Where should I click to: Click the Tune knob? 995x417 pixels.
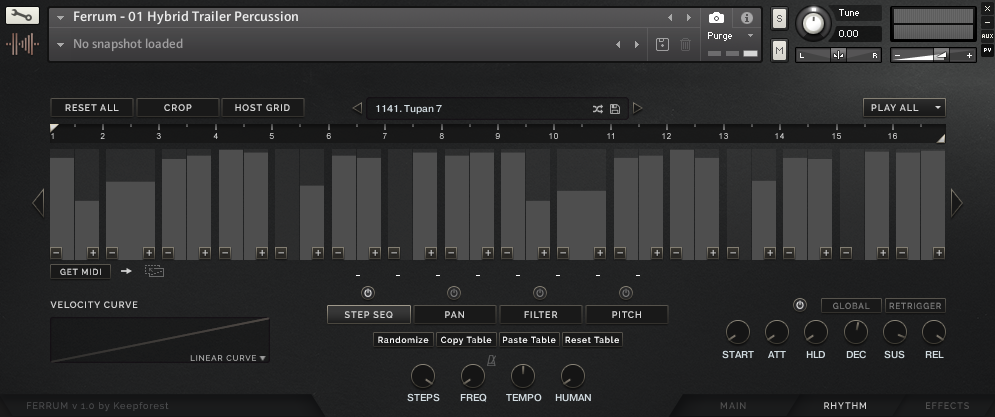point(815,22)
